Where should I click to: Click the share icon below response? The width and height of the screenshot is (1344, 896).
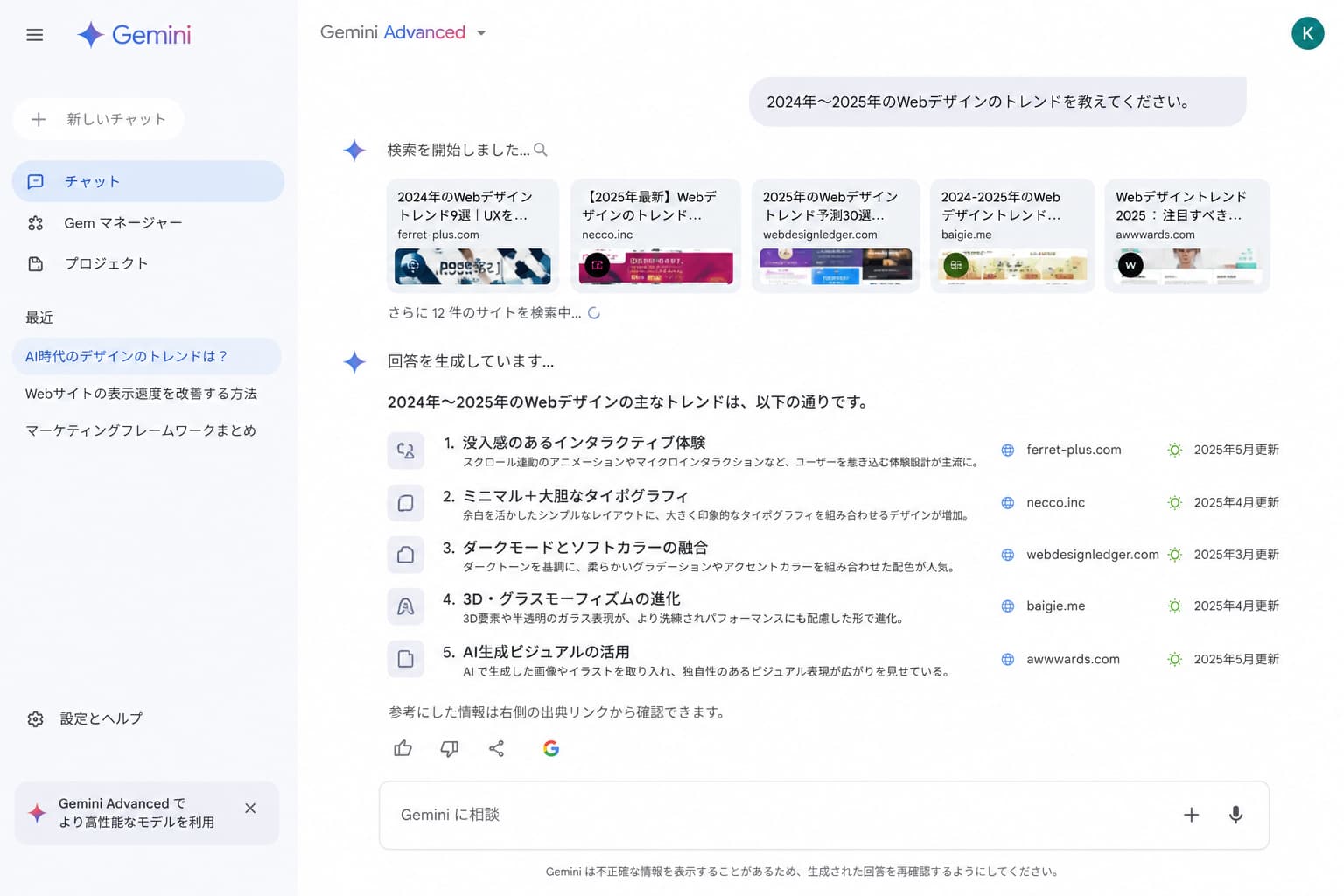point(497,748)
